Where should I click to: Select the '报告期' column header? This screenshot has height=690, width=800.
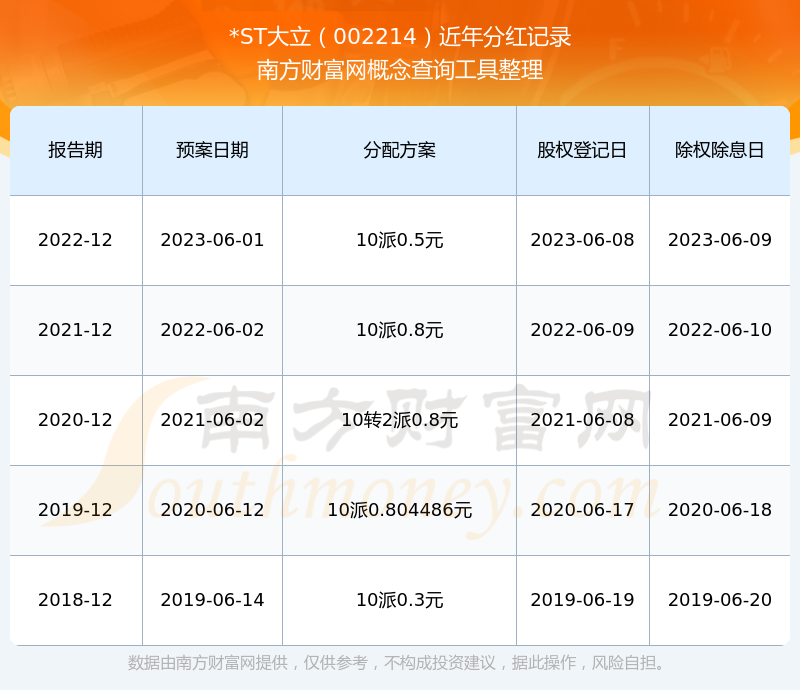[76, 150]
